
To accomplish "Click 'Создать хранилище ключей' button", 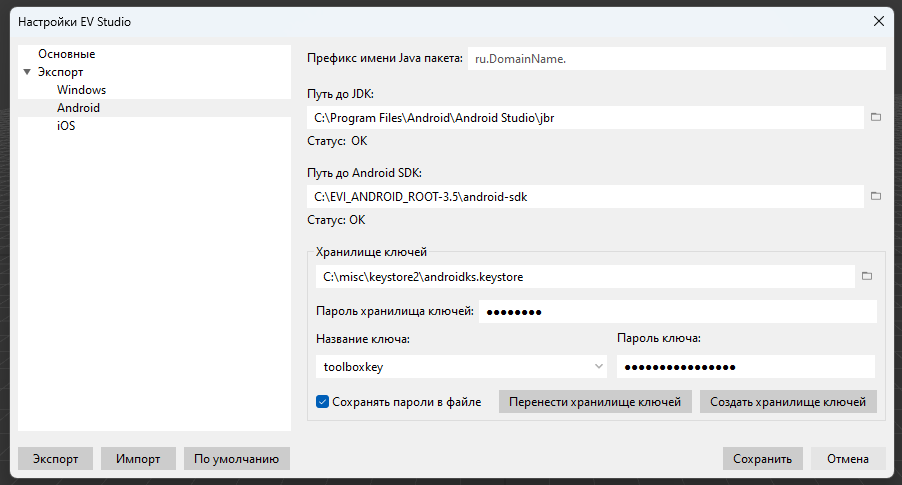I will click(x=788, y=402).
